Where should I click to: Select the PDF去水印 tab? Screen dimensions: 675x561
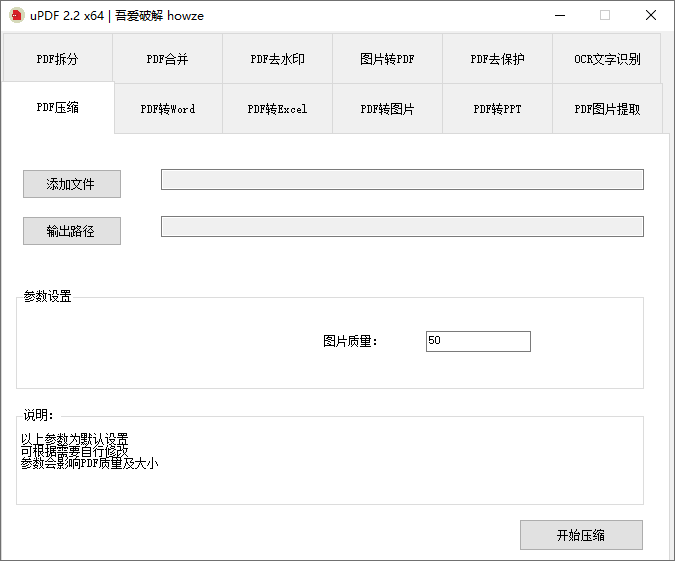[x=277, y=59]
